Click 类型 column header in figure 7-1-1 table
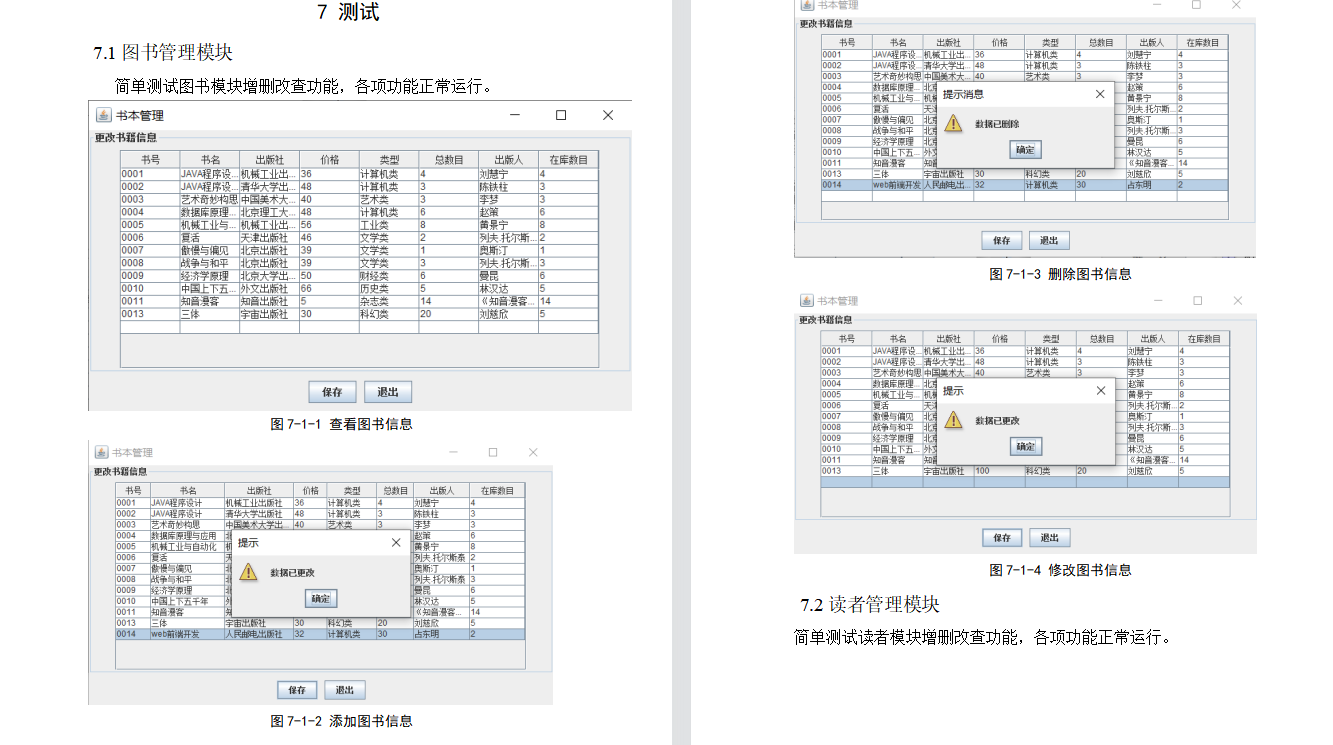1333x745 pixels. [x=389, y=159]
